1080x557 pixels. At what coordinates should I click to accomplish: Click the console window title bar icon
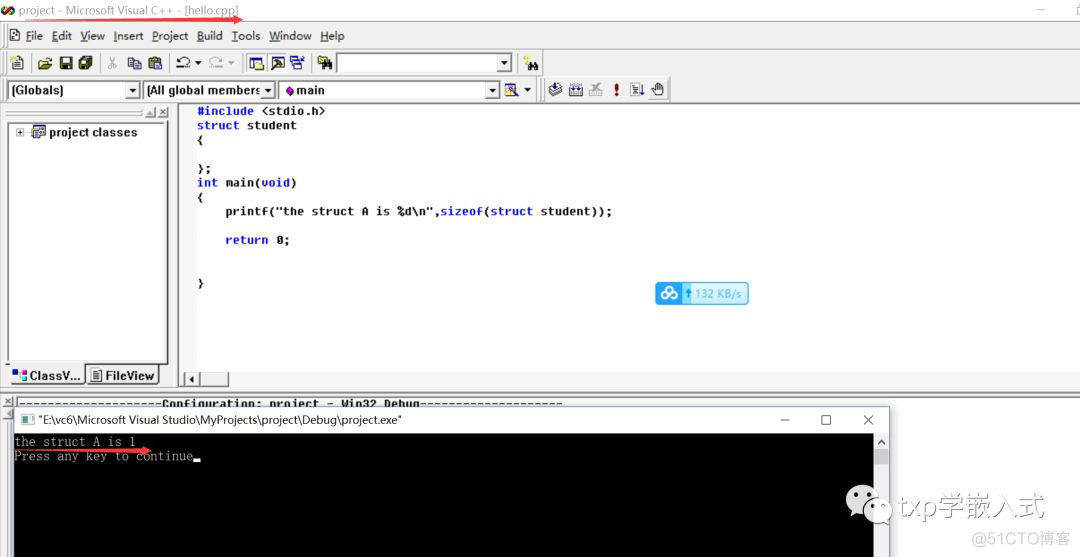(27, 419)
